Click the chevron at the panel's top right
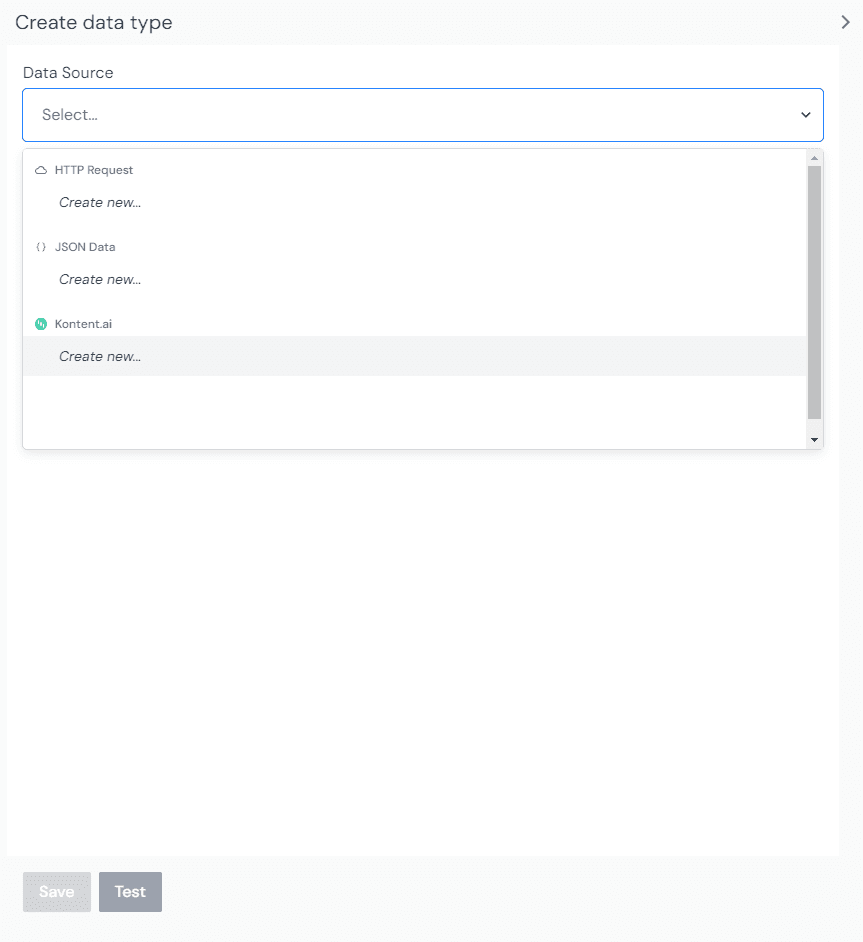Screen dimensions: 863x942 [845, 21]
